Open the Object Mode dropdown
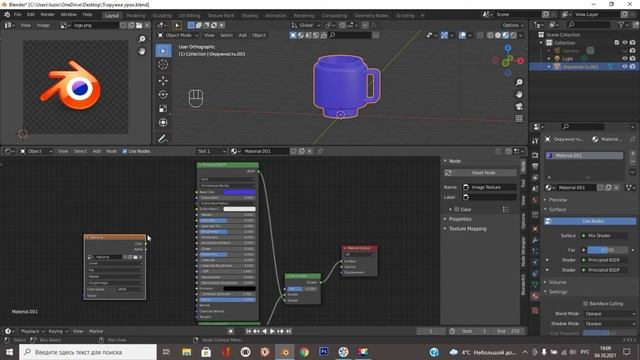Viewport: 640px width, 360px height. [178, 36]
